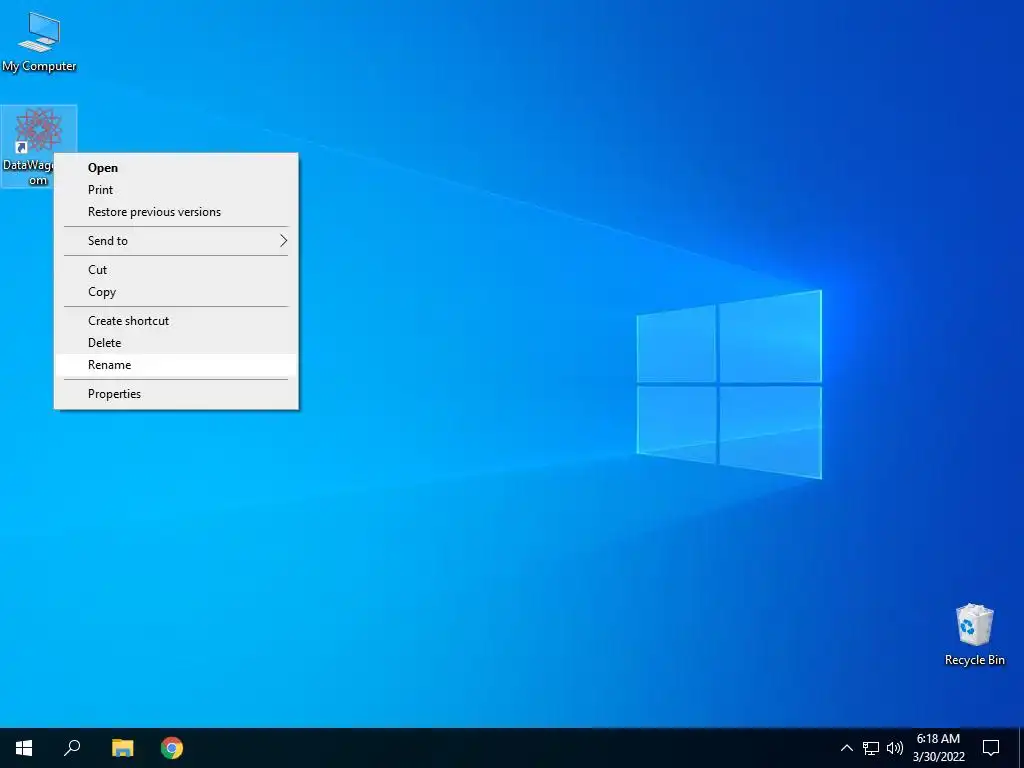Image resolution: width=1024 pixels, height=768 pixels.
Task: Open the Action Center notifications icon
Action: point(991,748)
